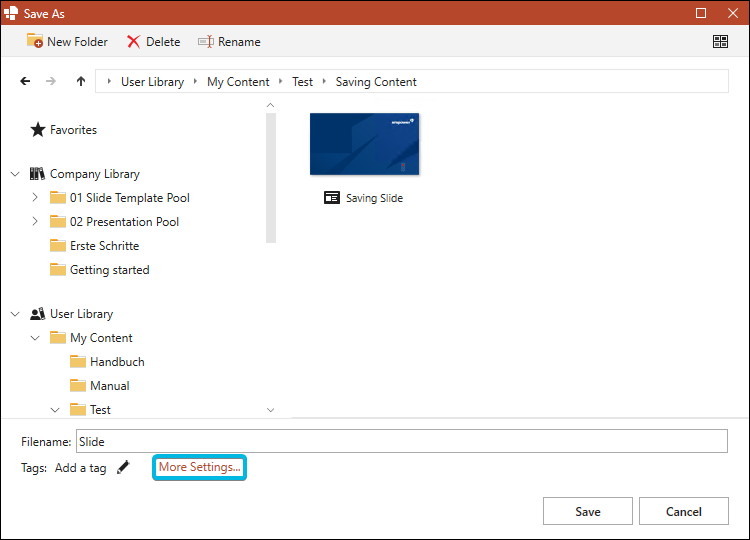
Task: Click the Save button
Action: pyautogui.click(x=588, y=511)
